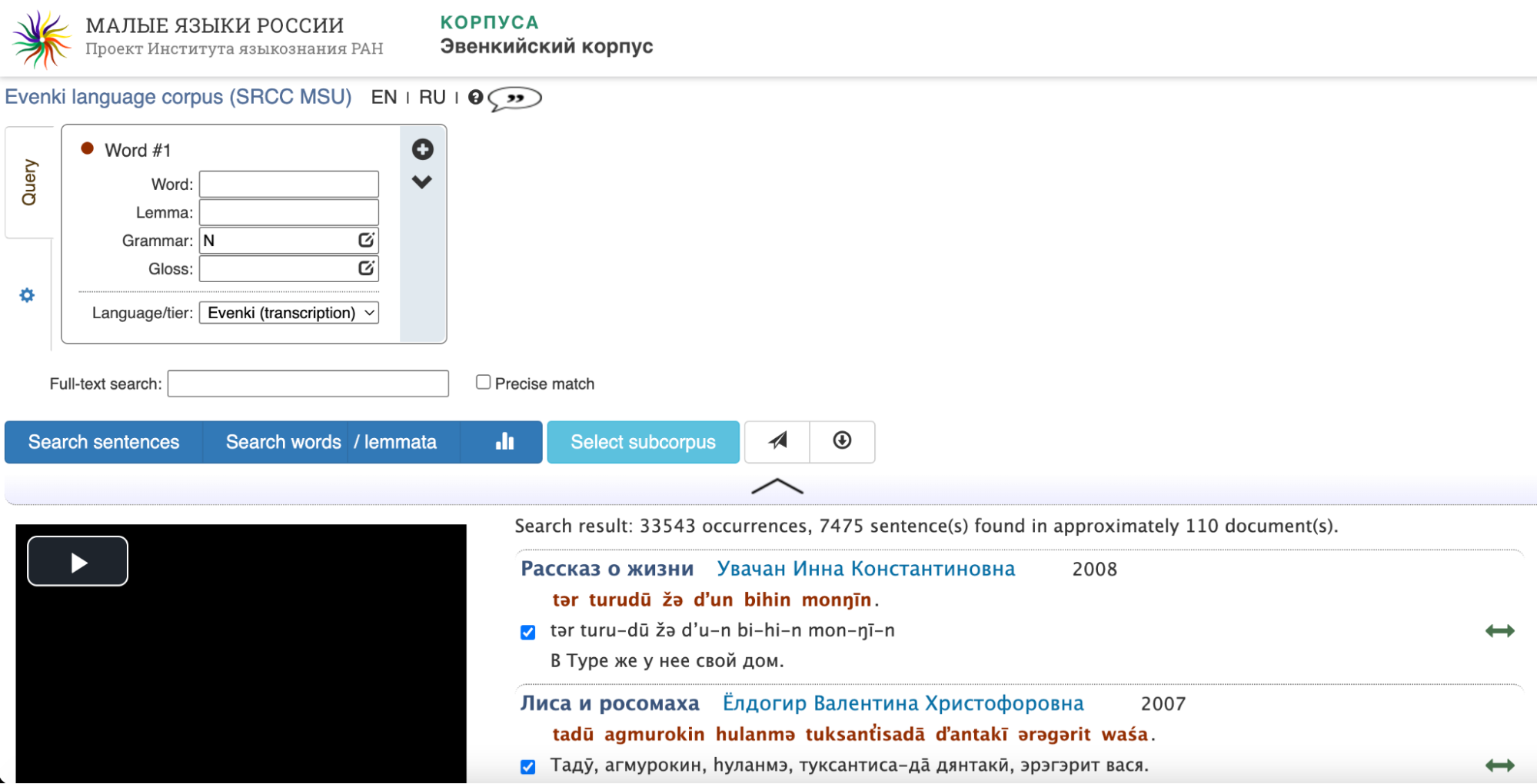This screenshot has height=784, width=1537.
Task: Switch to the Query tab
Action: 29,180
